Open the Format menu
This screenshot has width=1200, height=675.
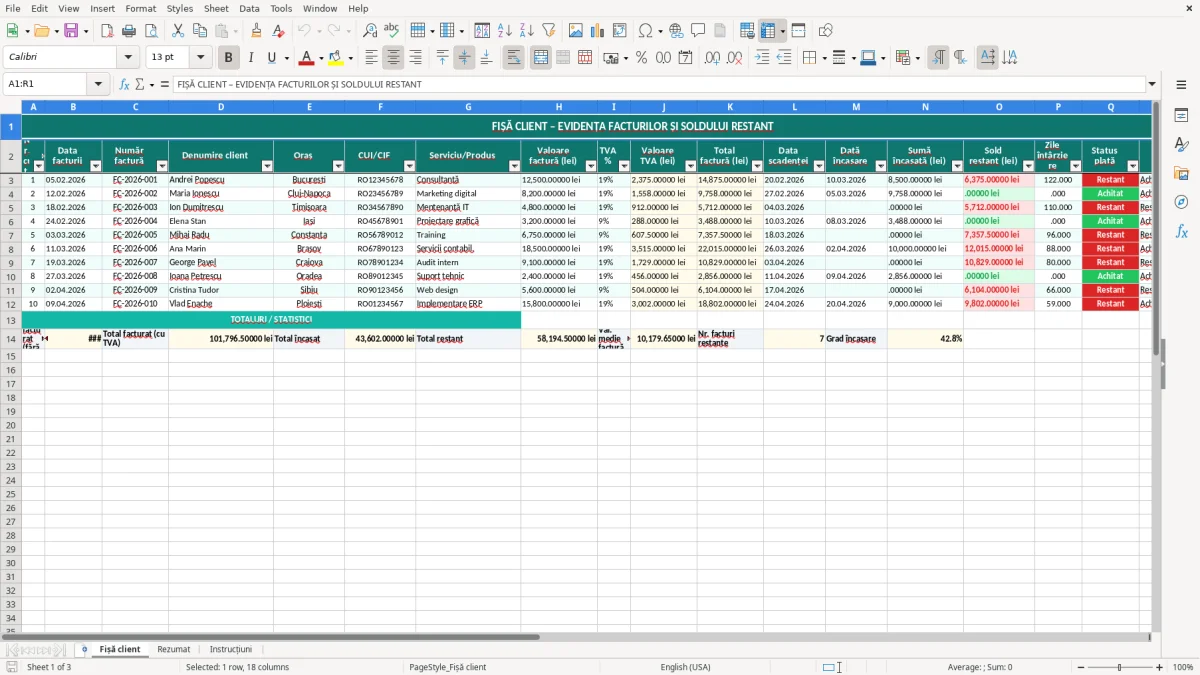point(140,8)
